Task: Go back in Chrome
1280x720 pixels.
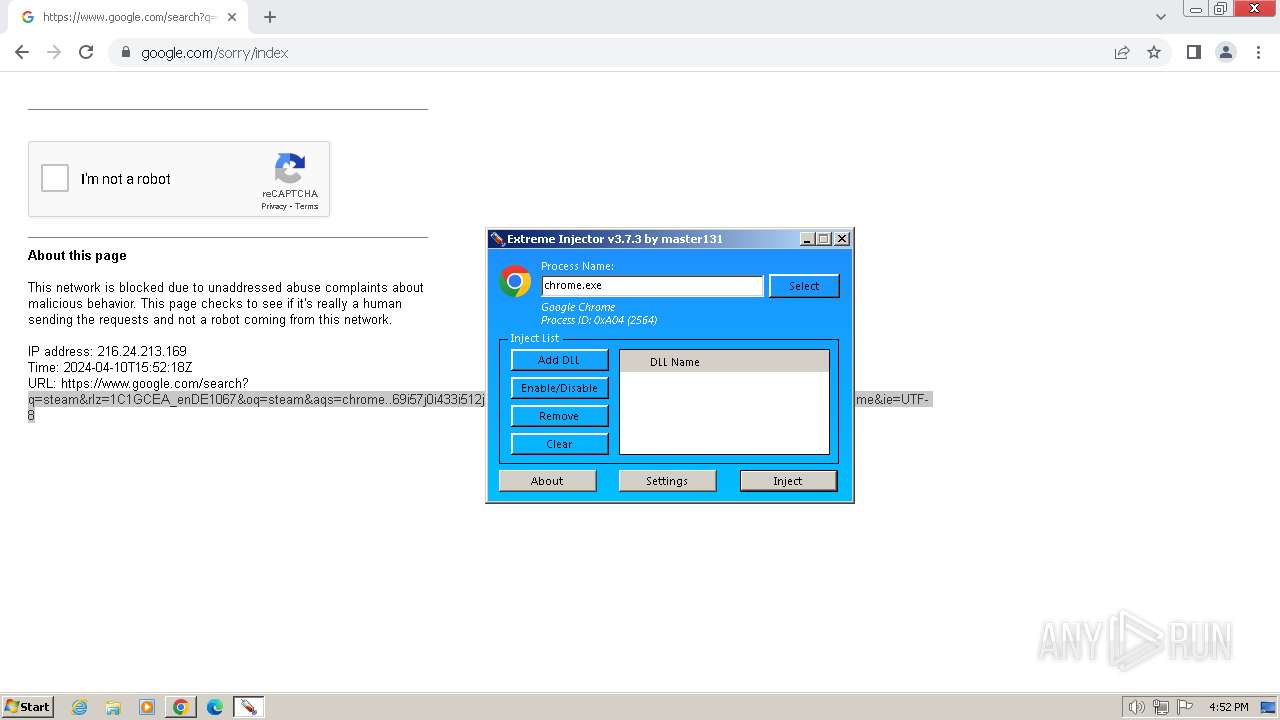Action: coord(22,52)
